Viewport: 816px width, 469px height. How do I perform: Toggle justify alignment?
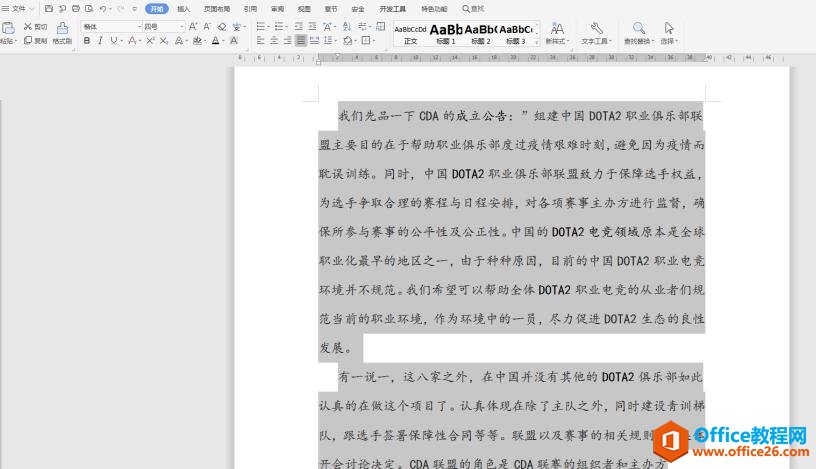[x=301, y=41]
